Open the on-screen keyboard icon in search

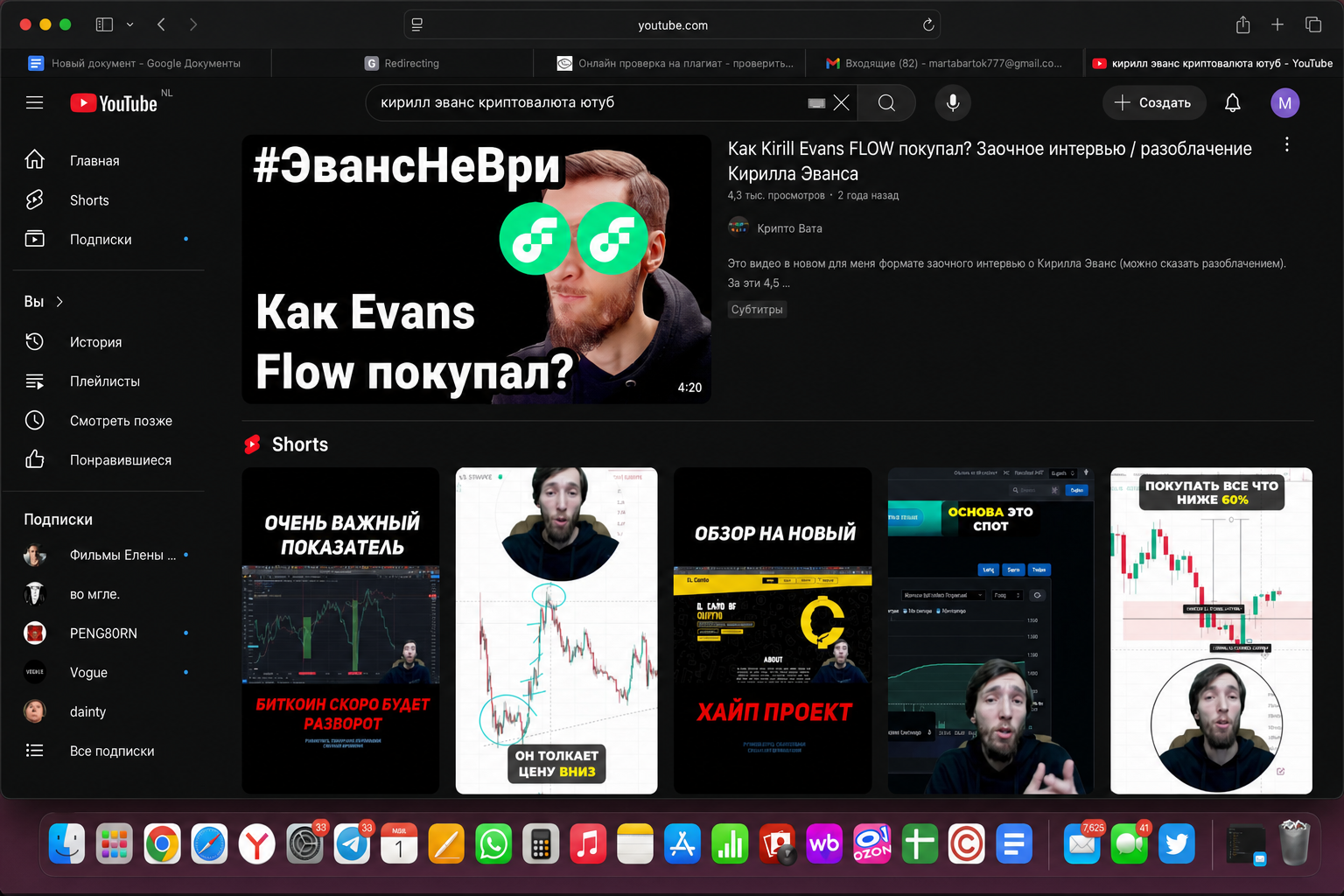pyautogui.click(x=816, y=103)
